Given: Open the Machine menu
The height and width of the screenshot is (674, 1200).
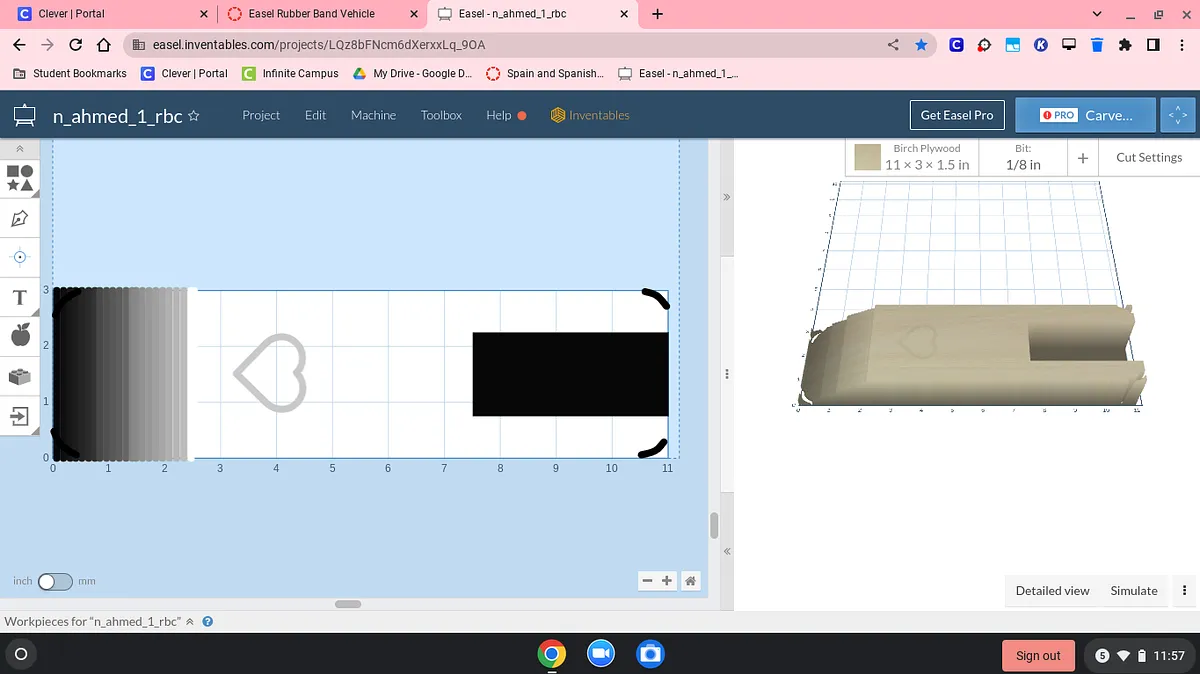Looking at the screenshot, I should [x=373, y=115].
